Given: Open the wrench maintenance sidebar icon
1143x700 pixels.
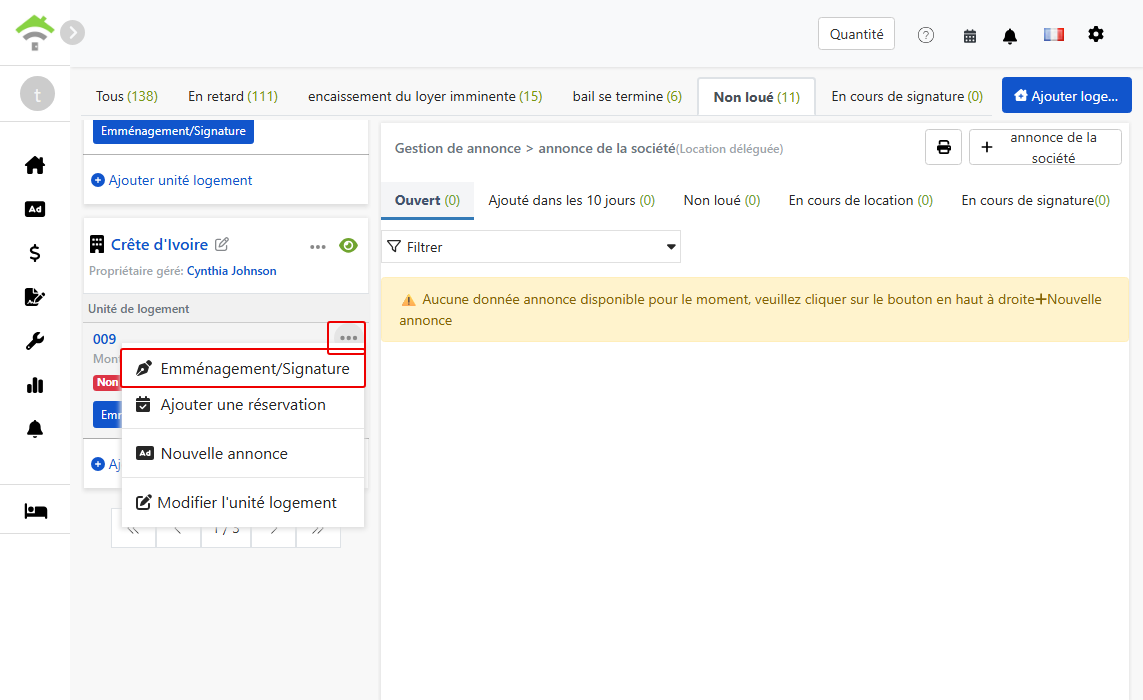Looking at the screenshot, I should (34, 341).
